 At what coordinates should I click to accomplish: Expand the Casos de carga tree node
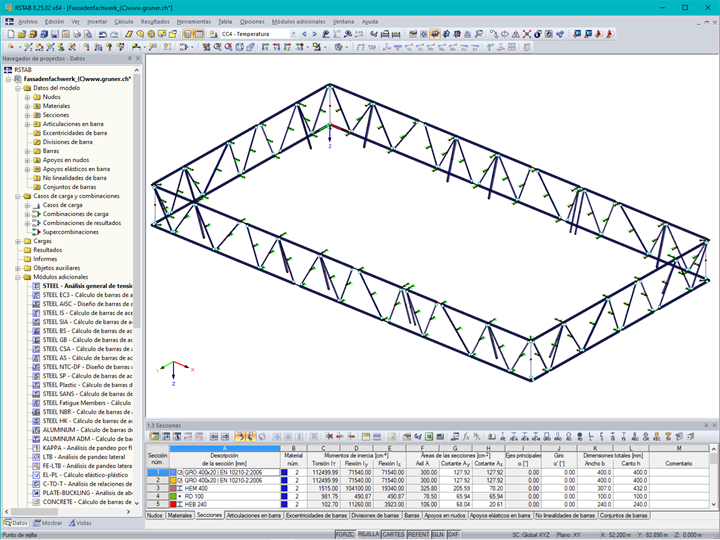(x=28, y=205)
